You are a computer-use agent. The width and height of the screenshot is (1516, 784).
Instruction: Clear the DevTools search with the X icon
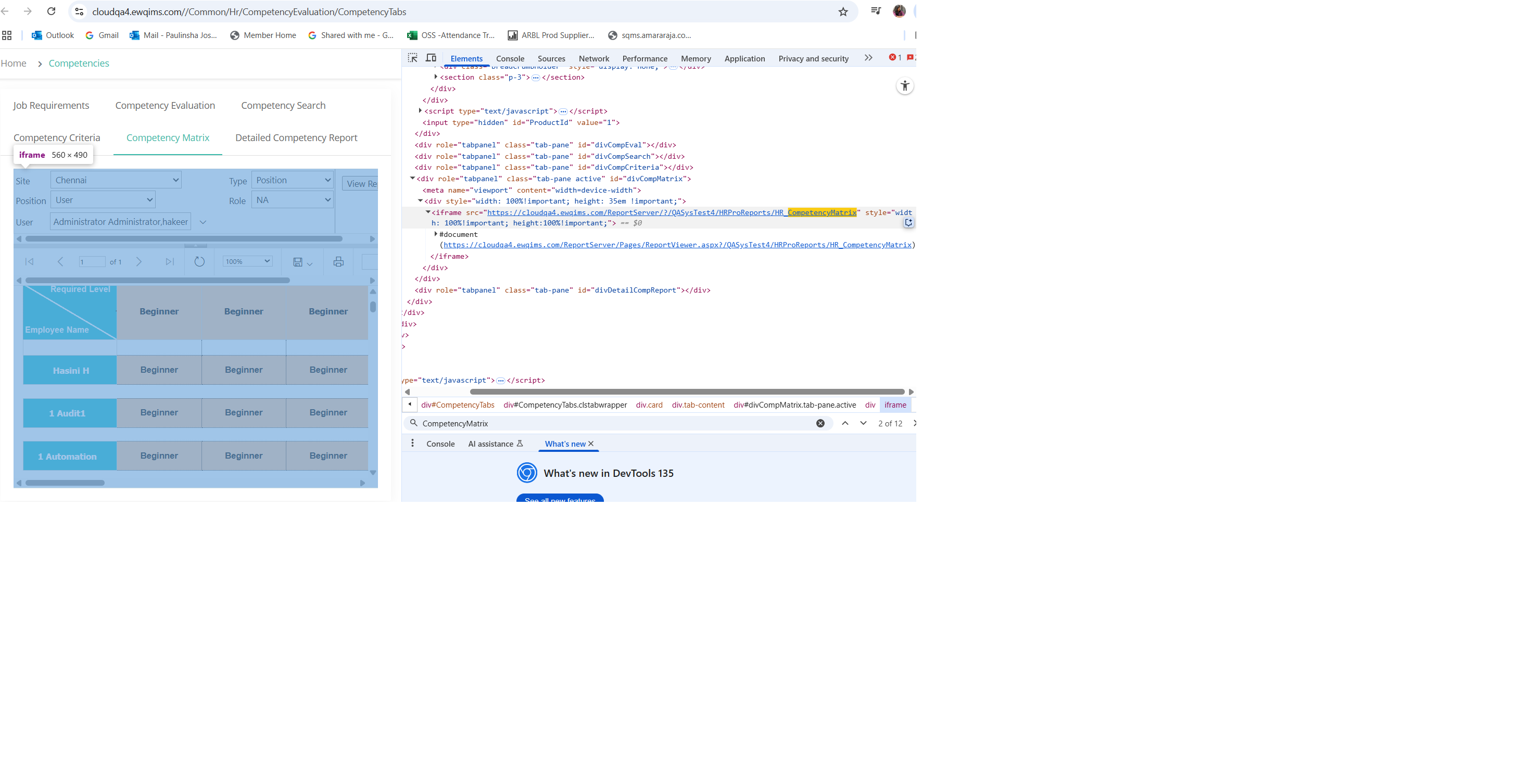820,423
